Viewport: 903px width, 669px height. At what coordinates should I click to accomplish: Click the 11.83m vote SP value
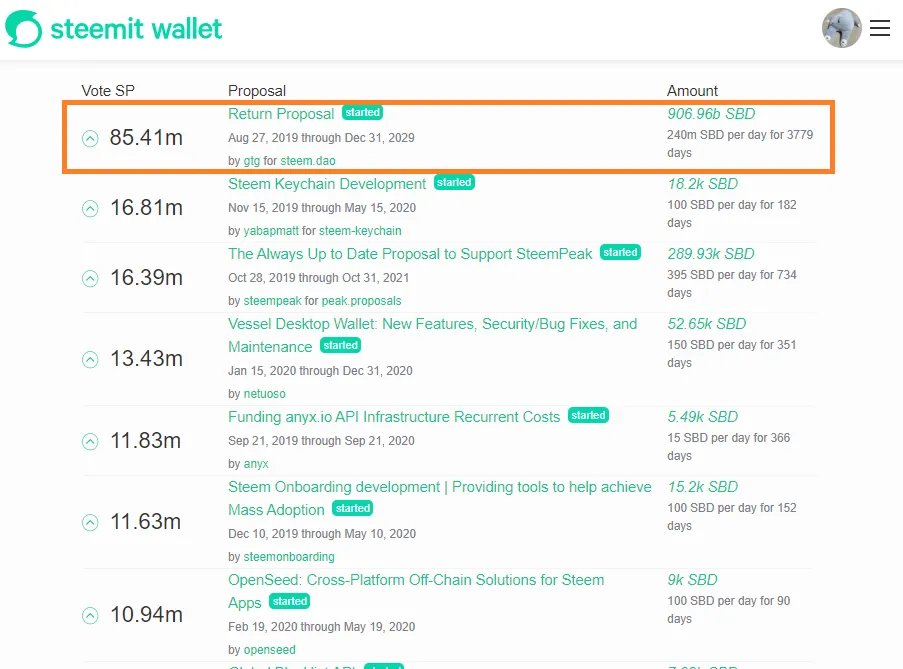point(145,441)
